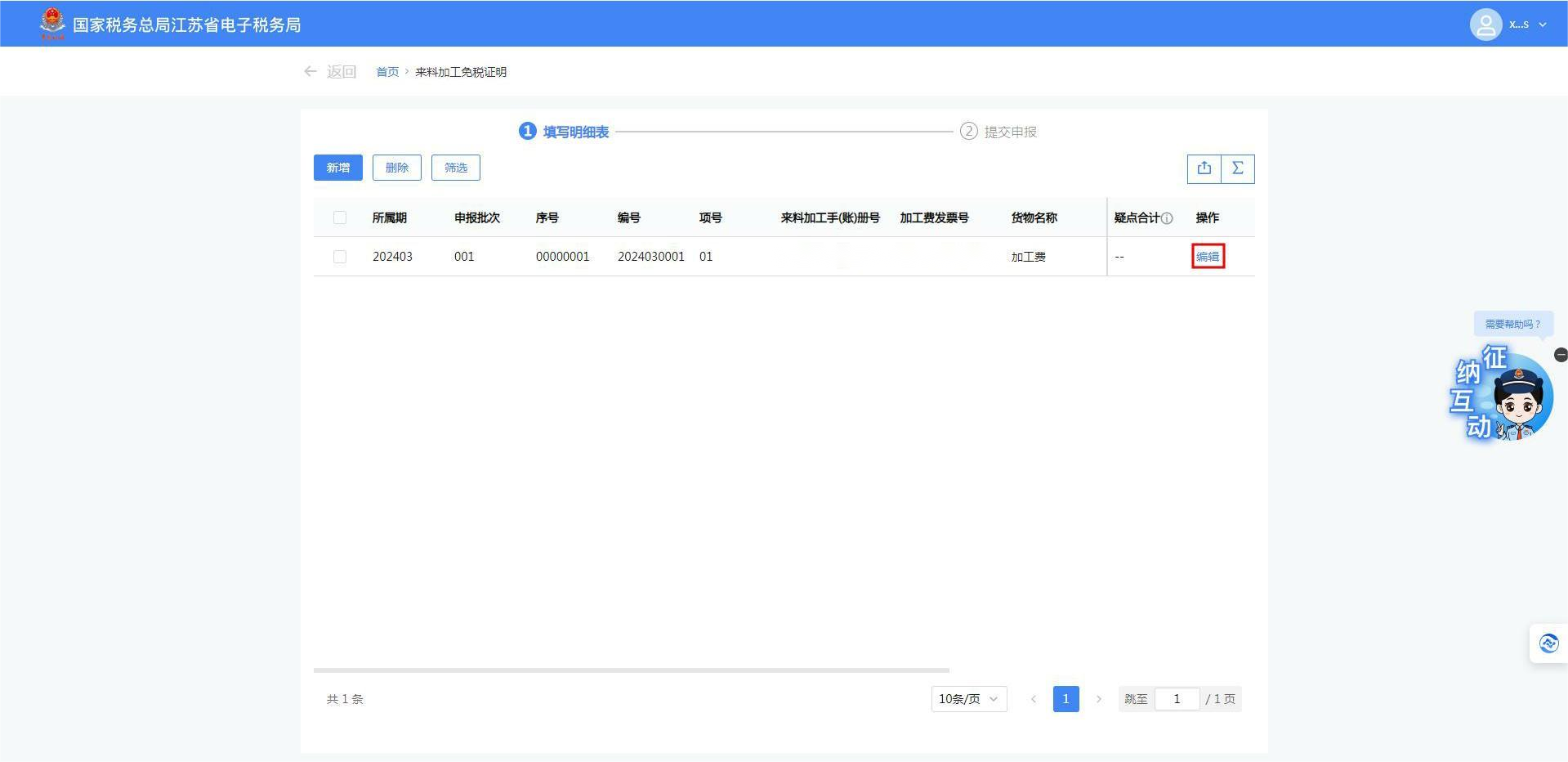Click the info icon beside 疑点合计

pyautogui.click(x=1167, y=218)
